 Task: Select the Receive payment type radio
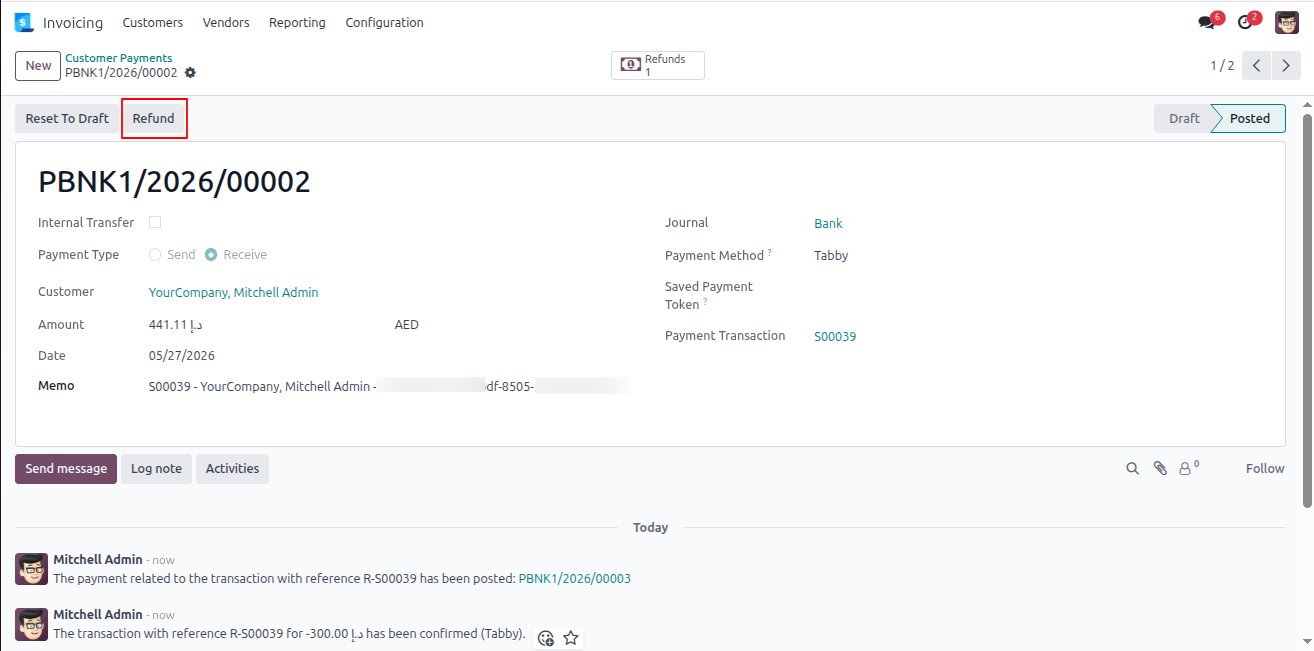pos(211,255)
